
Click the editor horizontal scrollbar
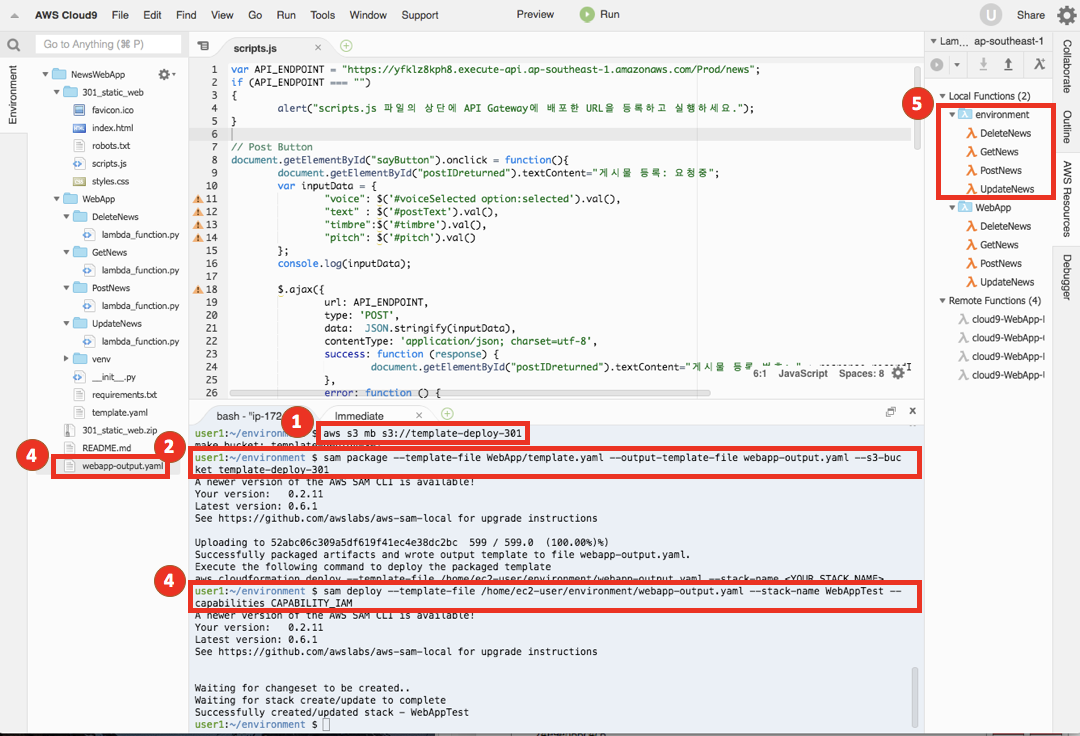470,393
